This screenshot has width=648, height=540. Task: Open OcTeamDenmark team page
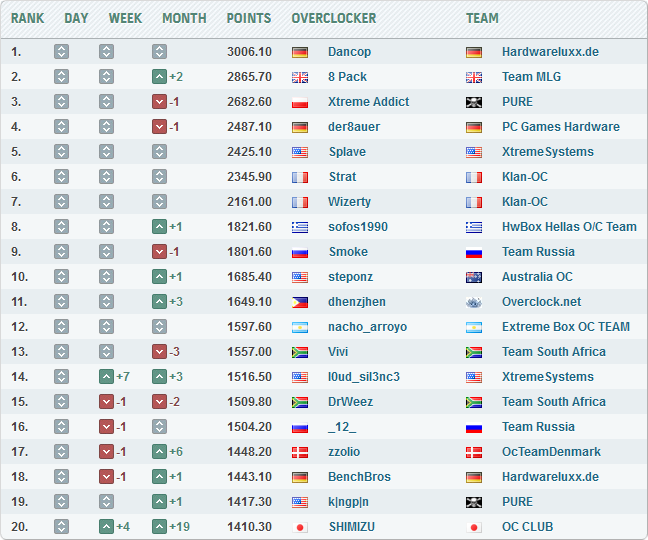tap(551, 452)
